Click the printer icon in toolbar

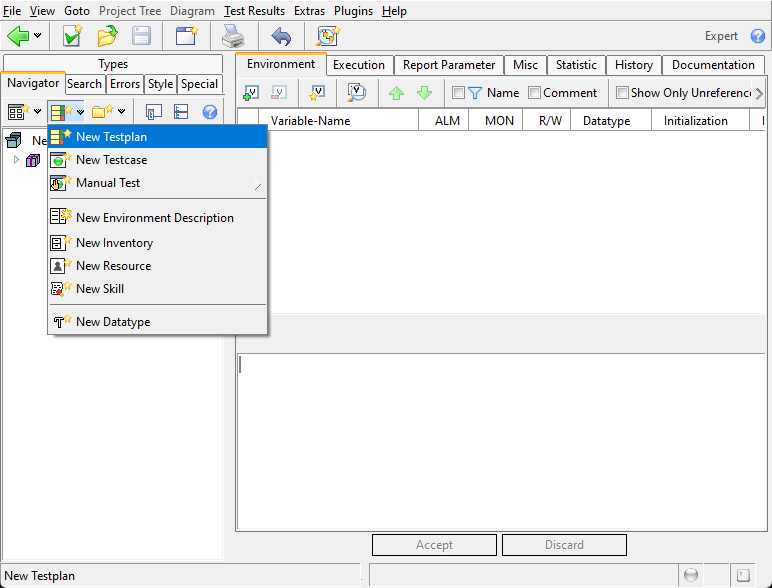tap(233, 36)
